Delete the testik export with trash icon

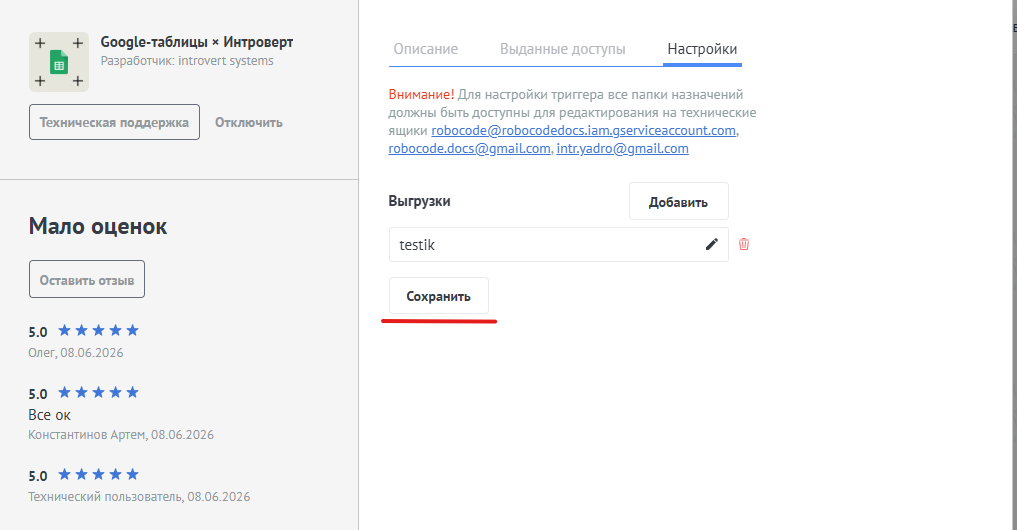coord(744,245)
